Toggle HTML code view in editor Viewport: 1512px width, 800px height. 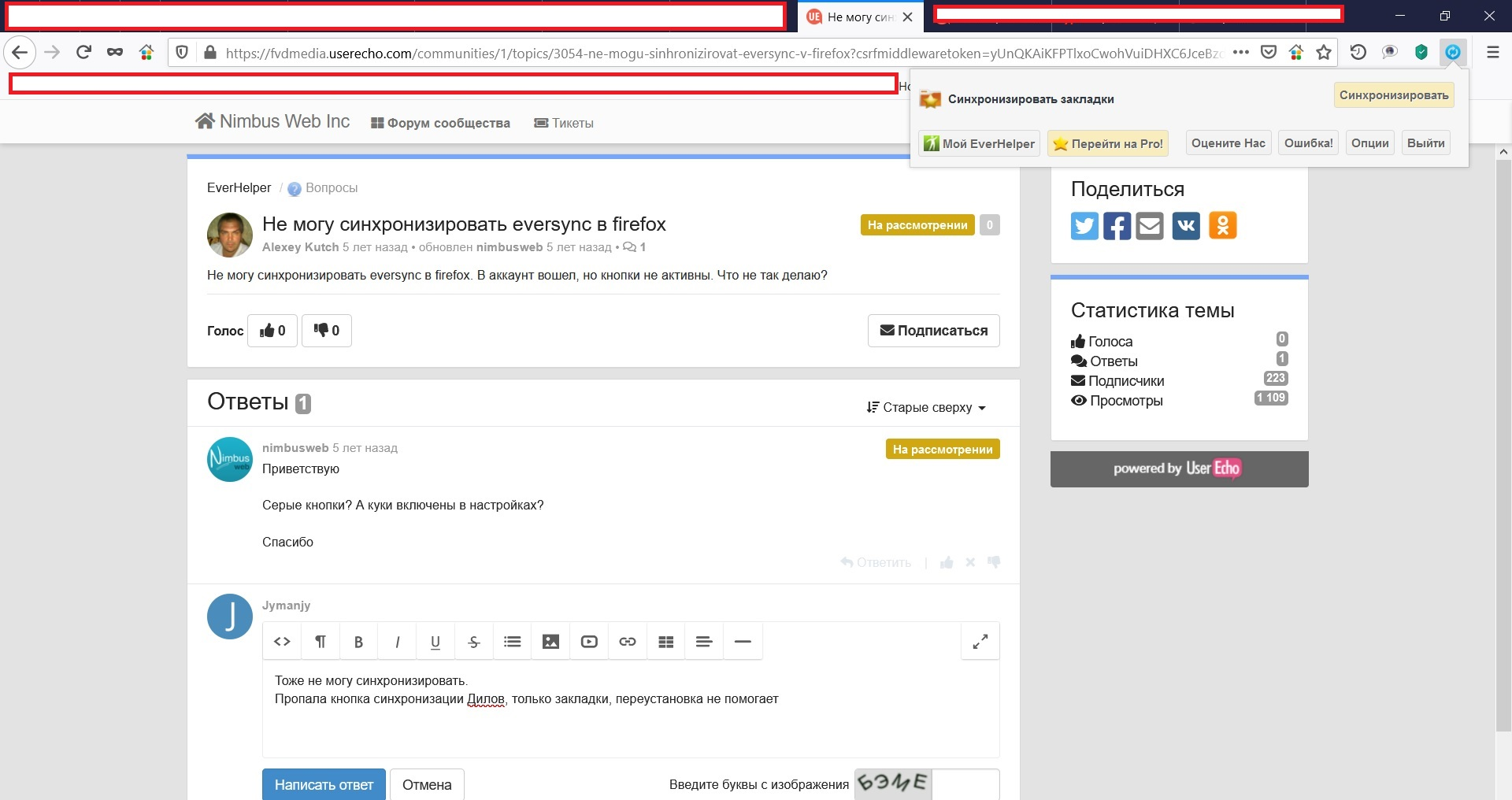point(282,642)
